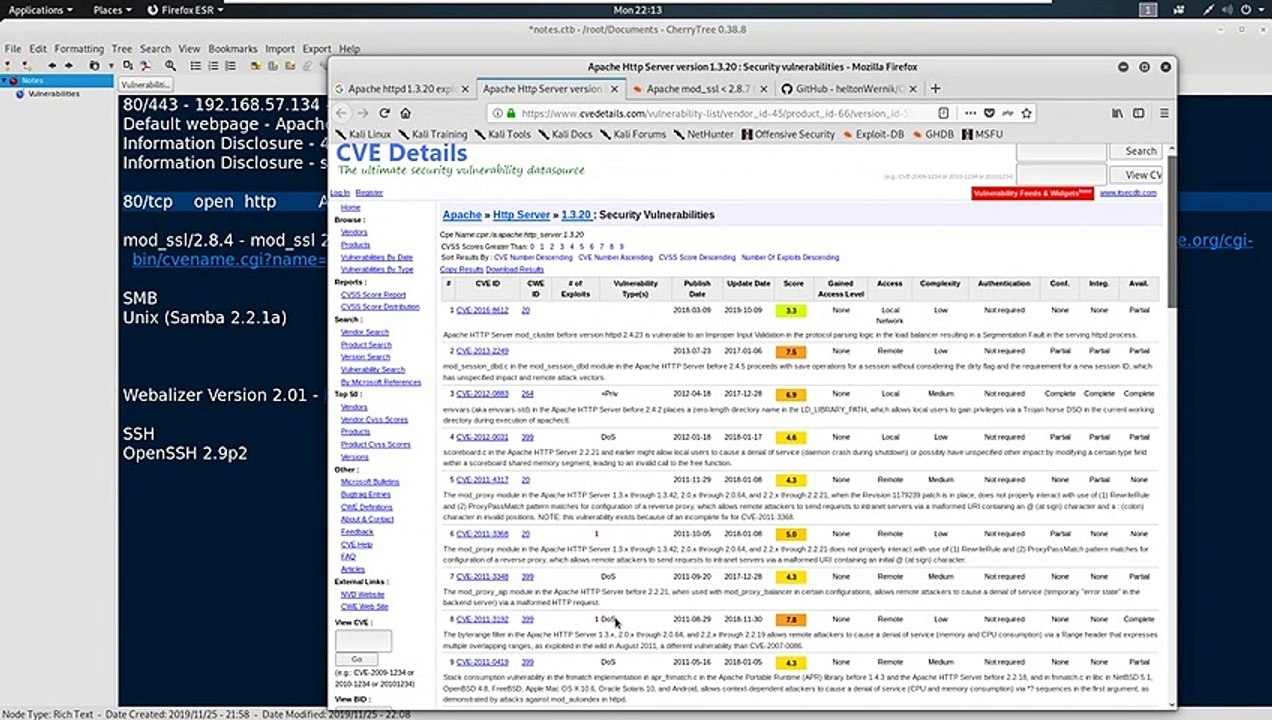Viewport: 1272px width, 720px height.
Task: Open the Firefox home page via the house icon
Action: [x=405, y=113]
